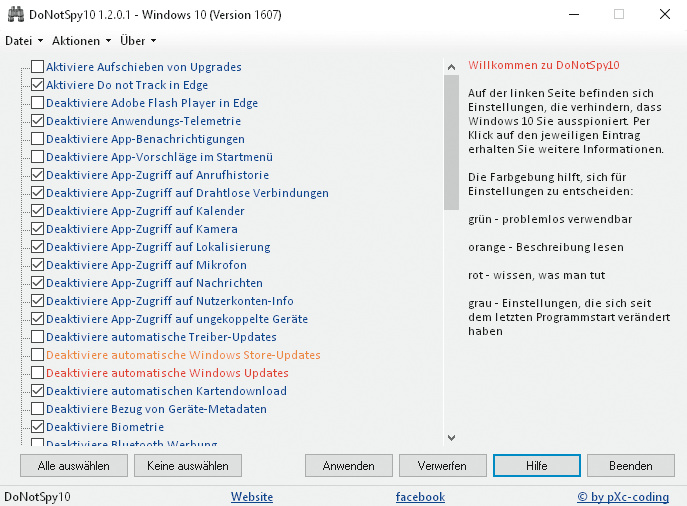Image resolution: width=687 pixels, height=506 pixels.
Task: Tick Deaktiviere automatische Windows Store-Updates
Action: pos(37,355)
